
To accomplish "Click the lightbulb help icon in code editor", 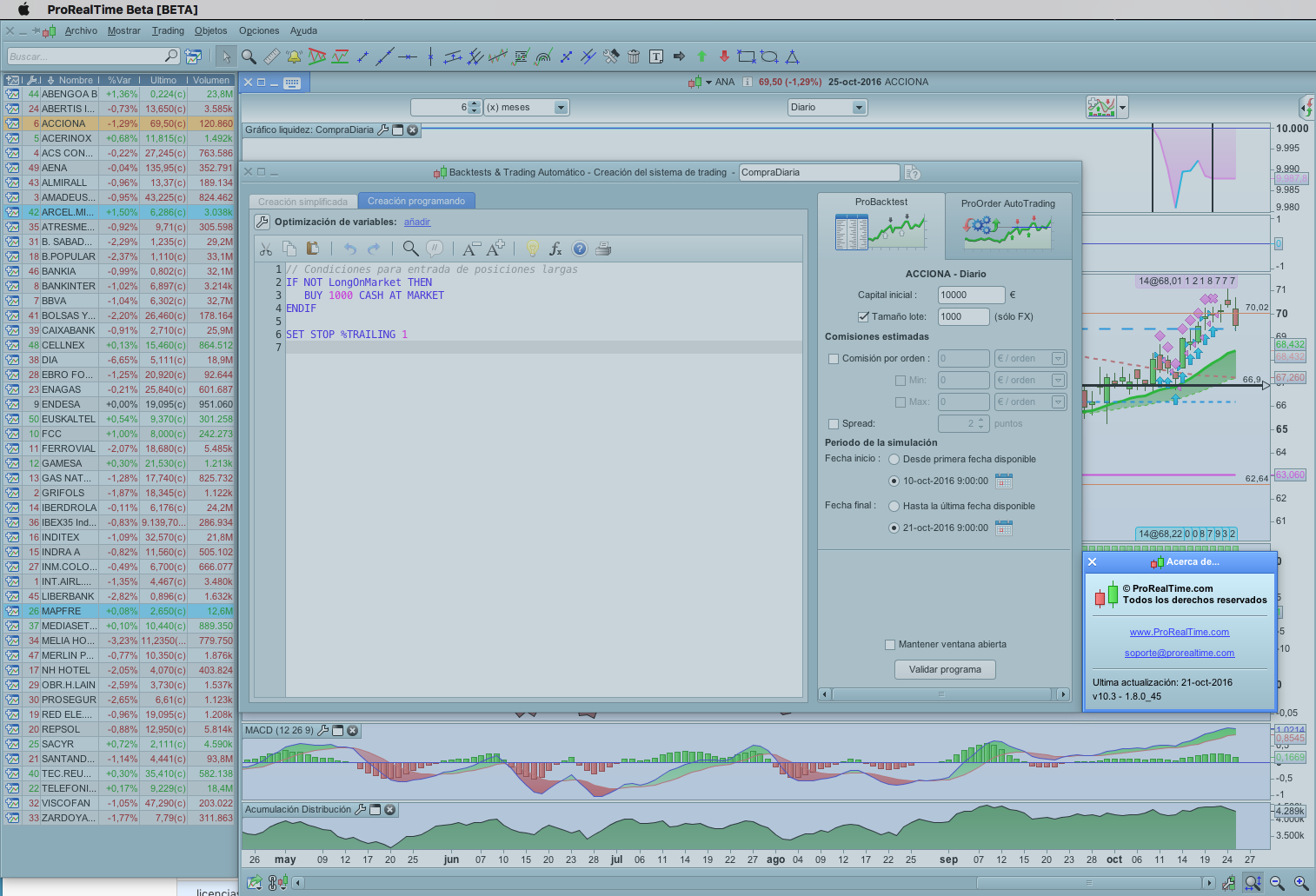I will [x=532, y=249].
